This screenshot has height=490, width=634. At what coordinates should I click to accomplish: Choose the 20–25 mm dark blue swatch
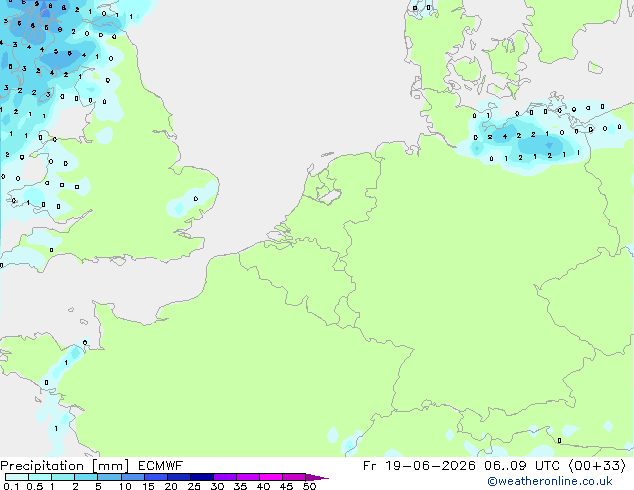pyautogui.click(x=179, y=477)
